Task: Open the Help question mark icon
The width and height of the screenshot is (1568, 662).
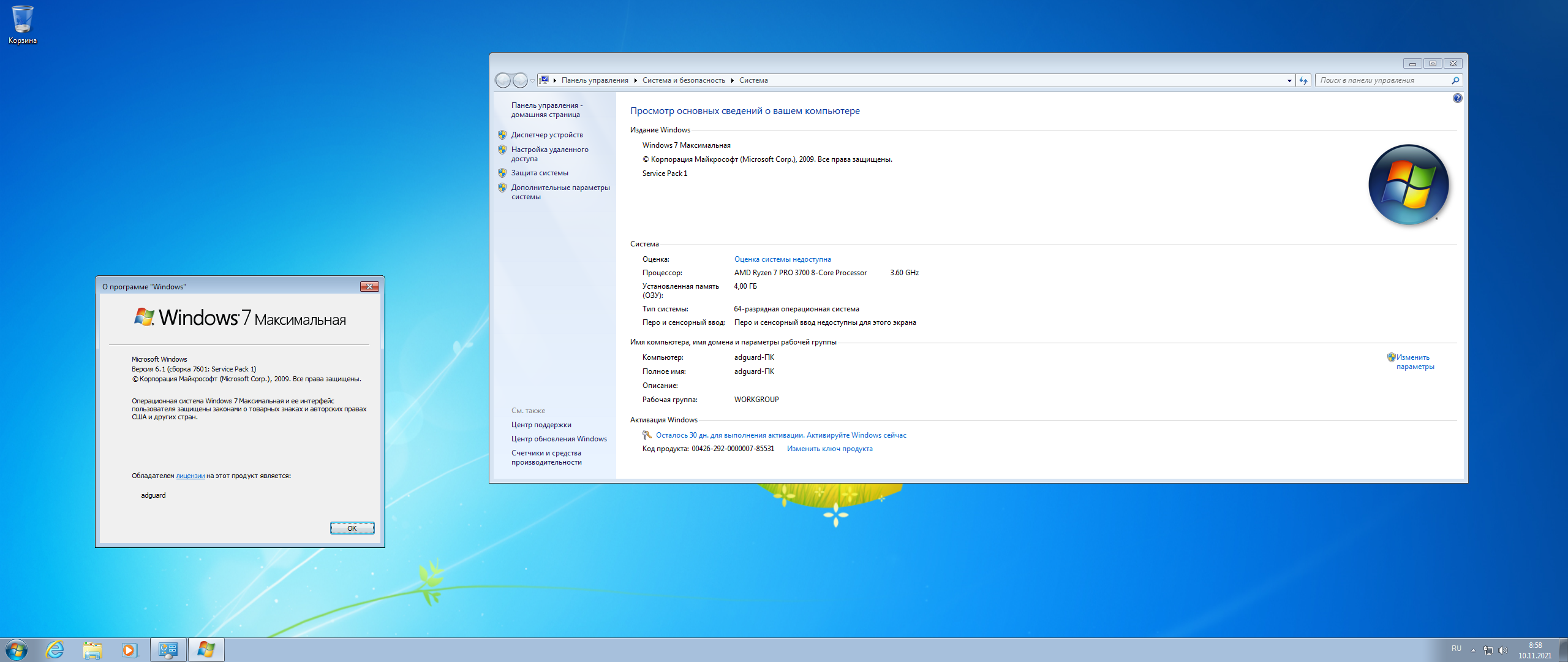Action: point(1458,98)
